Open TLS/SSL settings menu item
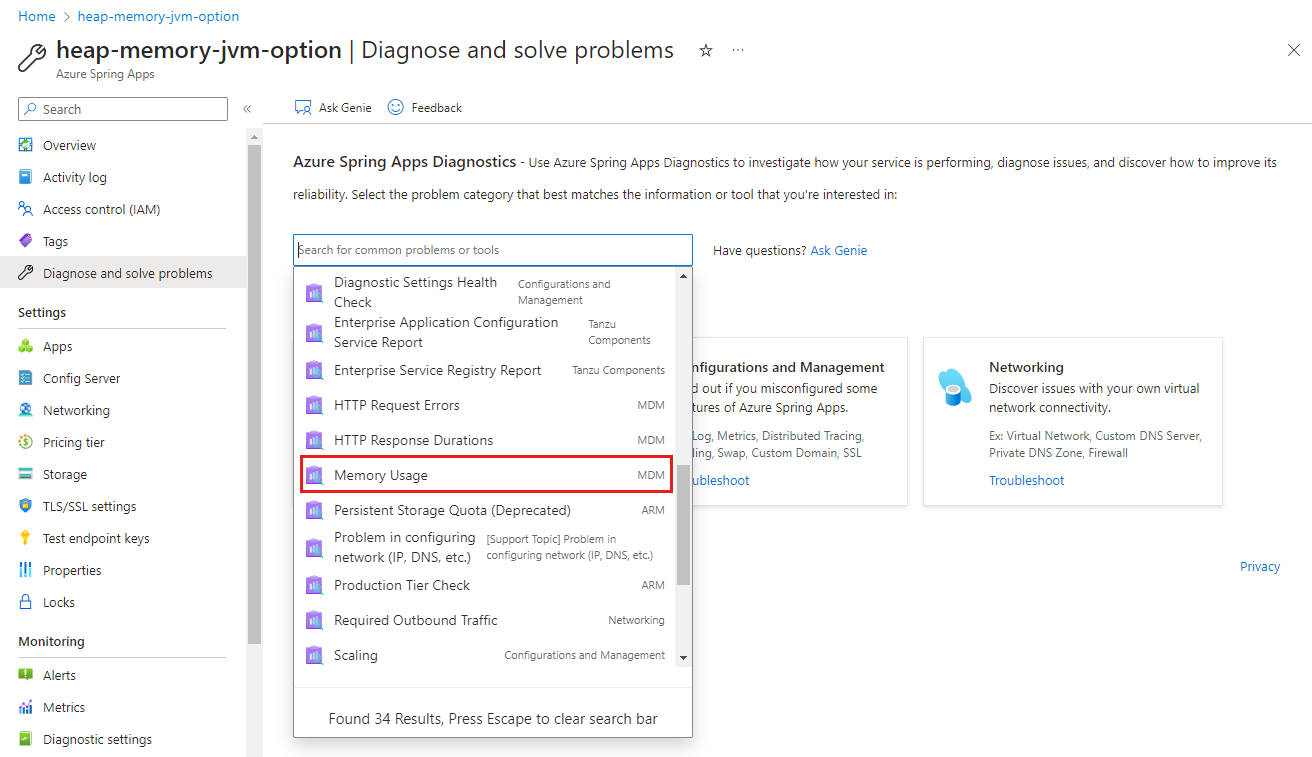This screenshot has width=1312, height=757. pyautogui.click(x=123, y=506)
